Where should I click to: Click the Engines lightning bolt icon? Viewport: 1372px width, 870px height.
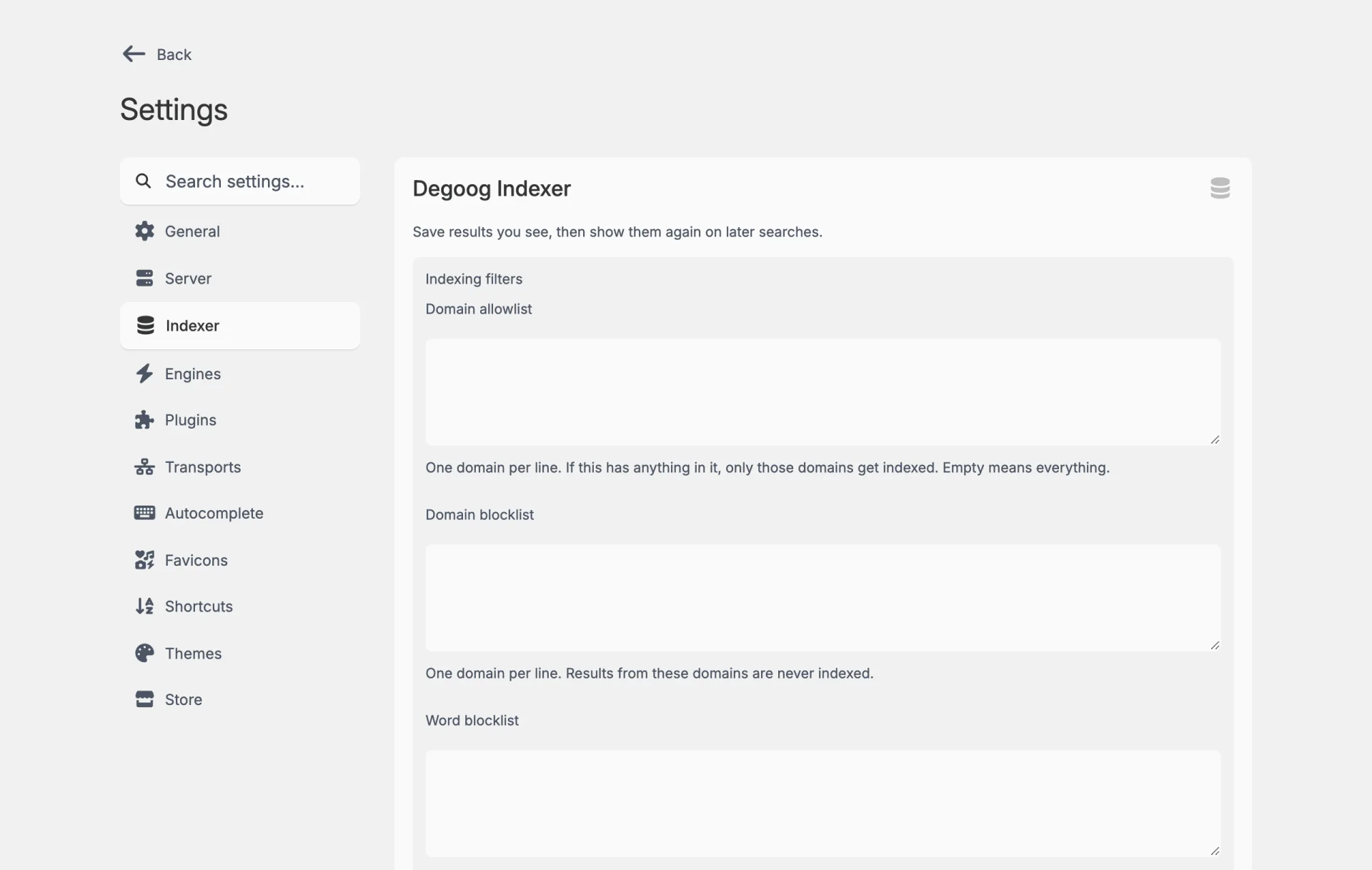pyautogui.click(x=144, y=374)
